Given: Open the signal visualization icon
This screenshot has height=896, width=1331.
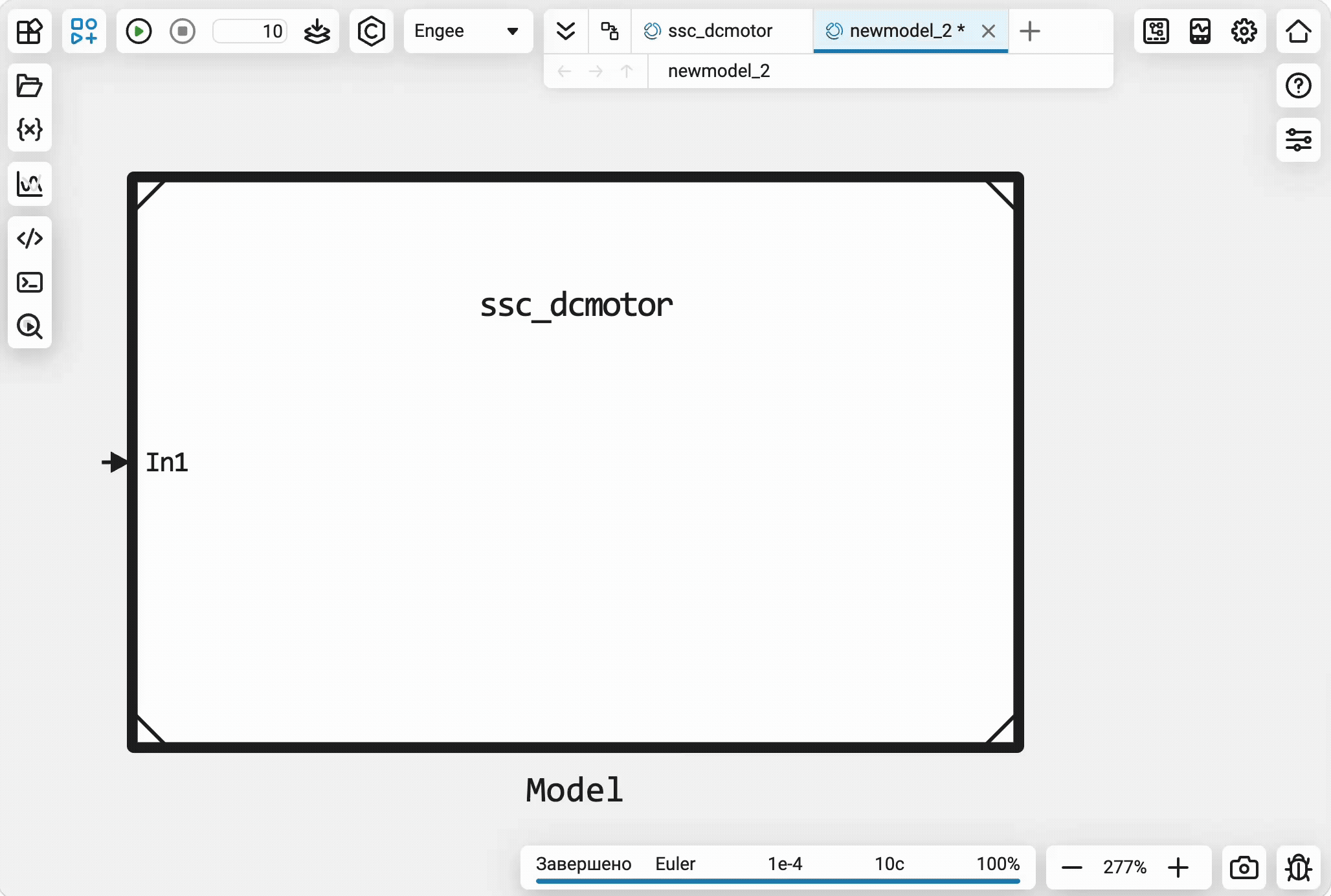Looking at the screenshot, I should [1200, 31].
